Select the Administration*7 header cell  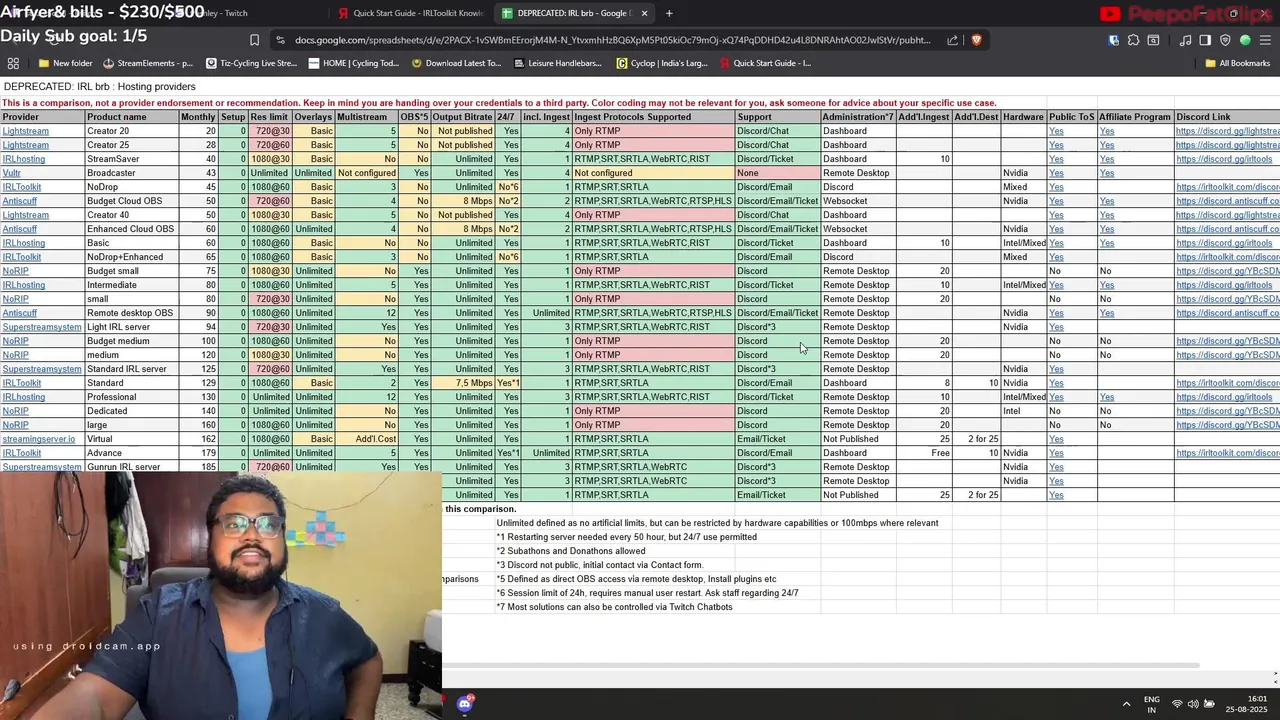(858, 117)
